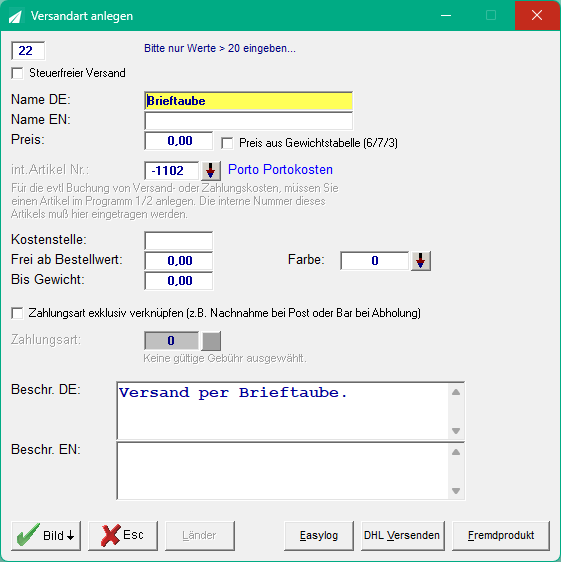Click into the Kostenstelle field
561x562 pixels.
(179, 240)
